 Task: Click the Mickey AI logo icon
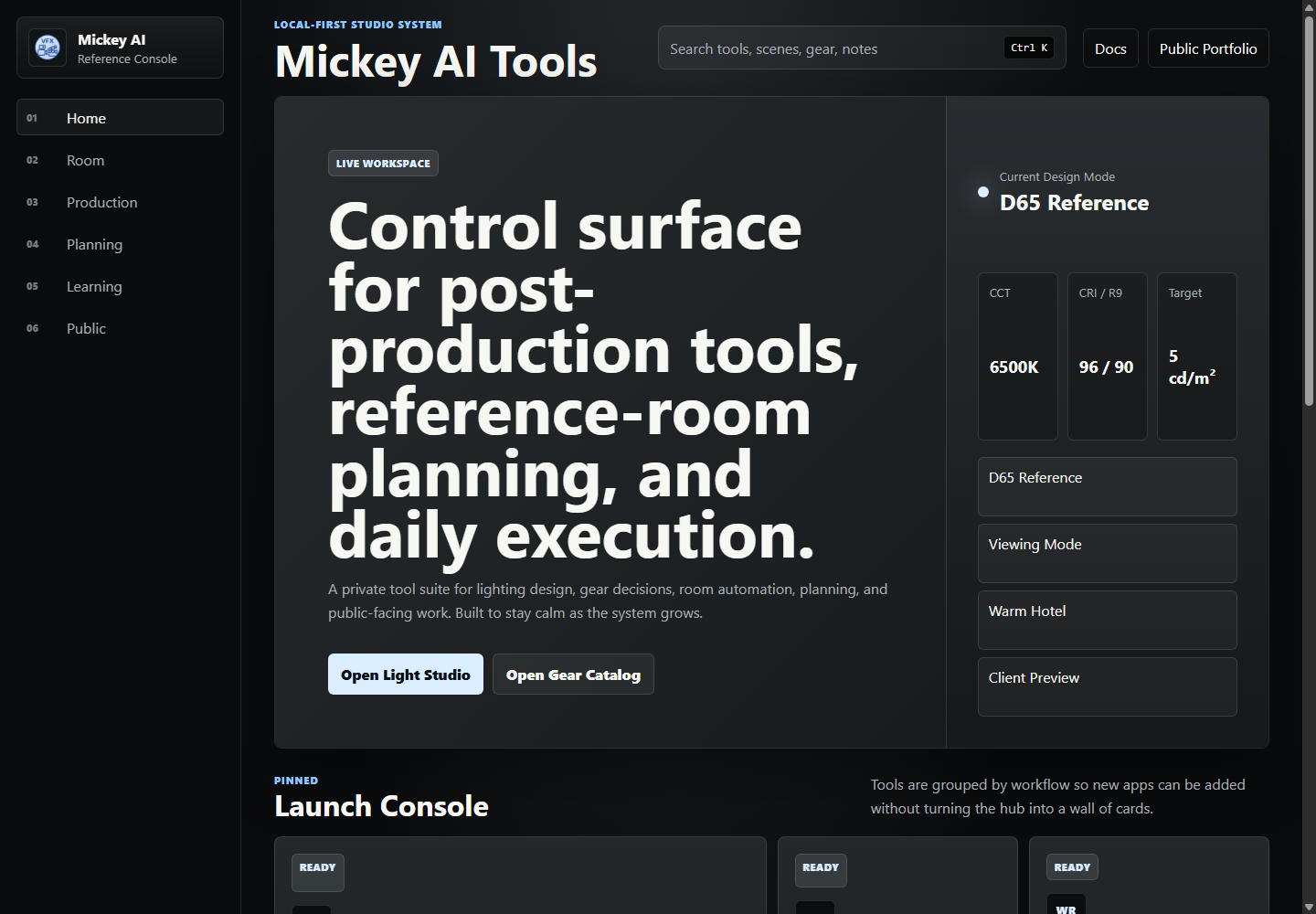point(48,48)
